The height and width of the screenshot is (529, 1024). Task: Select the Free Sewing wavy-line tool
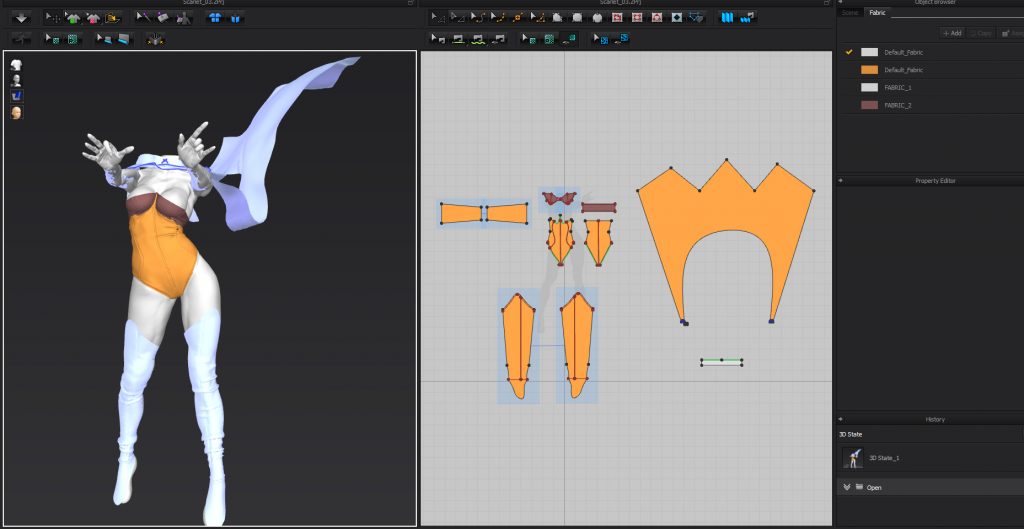click(478, 39)
